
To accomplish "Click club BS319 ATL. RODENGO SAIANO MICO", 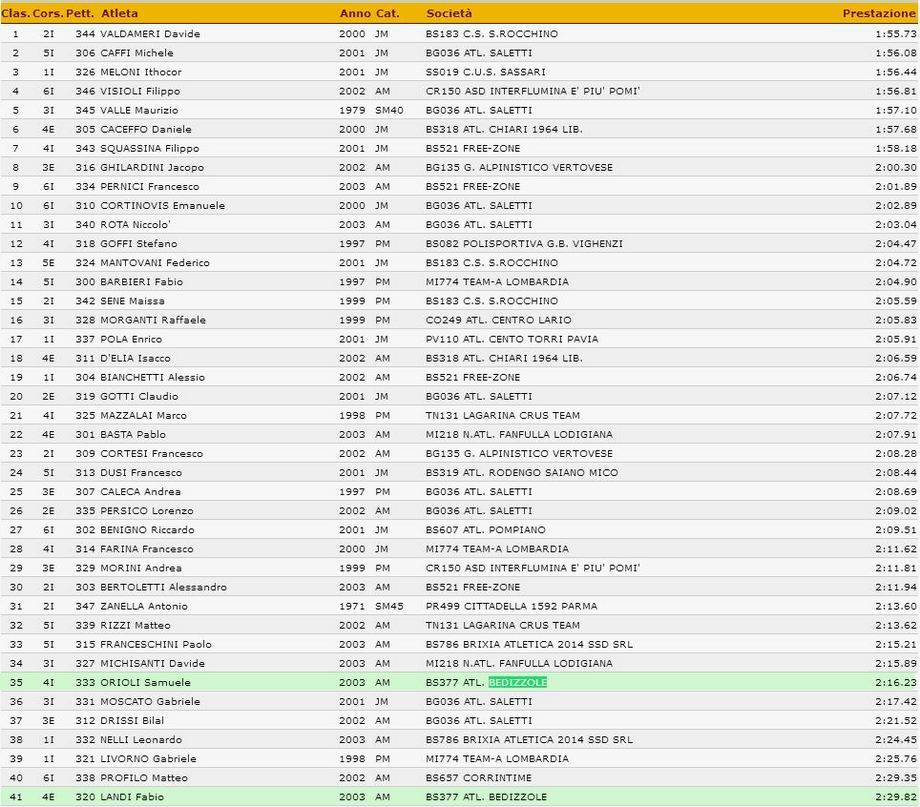I will [522, 472].
